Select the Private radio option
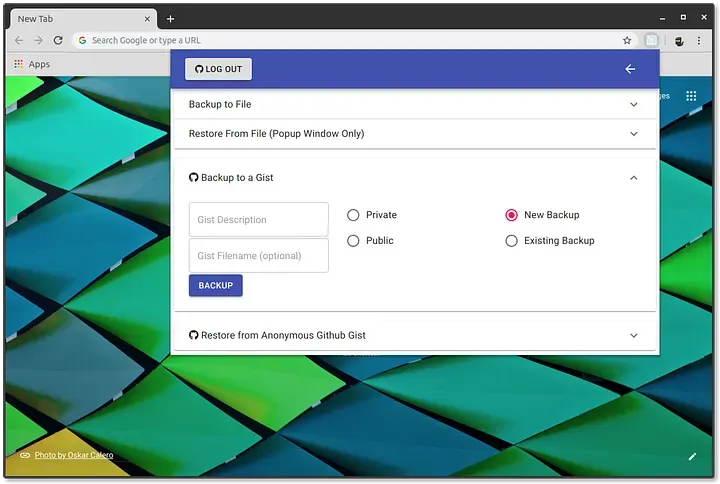 (x=353, y=215)
